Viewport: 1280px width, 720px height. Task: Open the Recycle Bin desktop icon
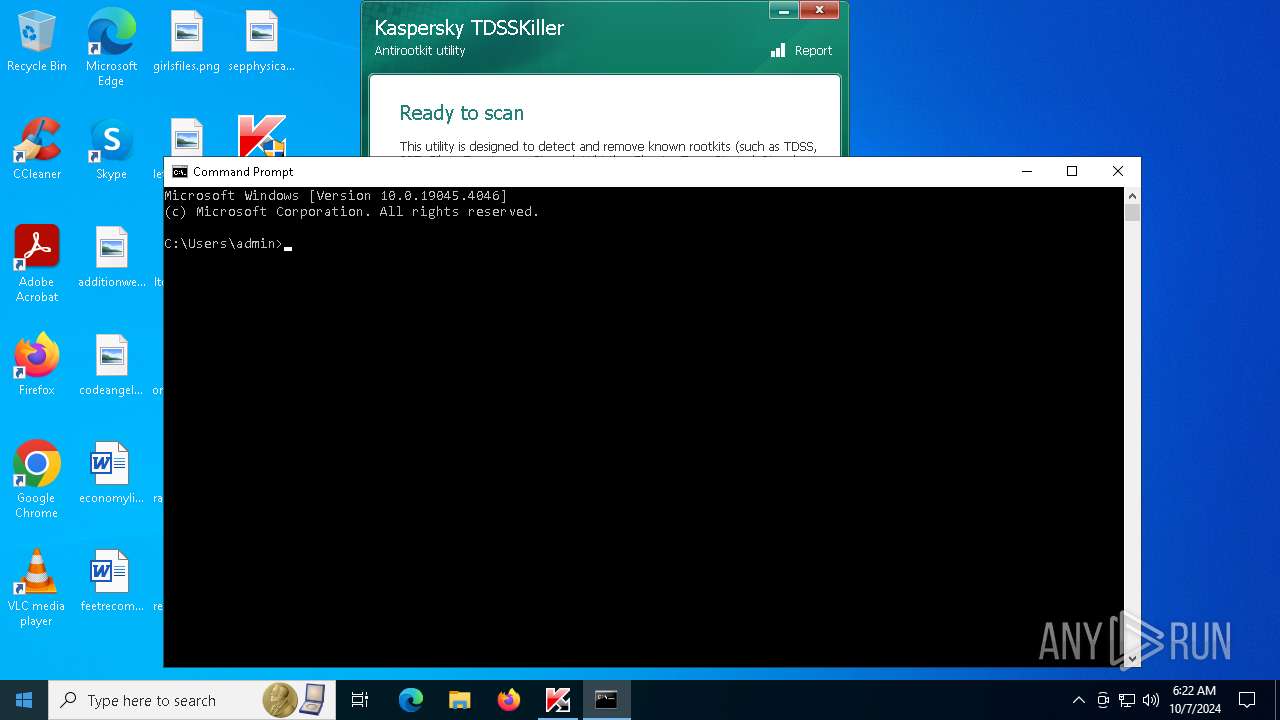tap(37, 42)
